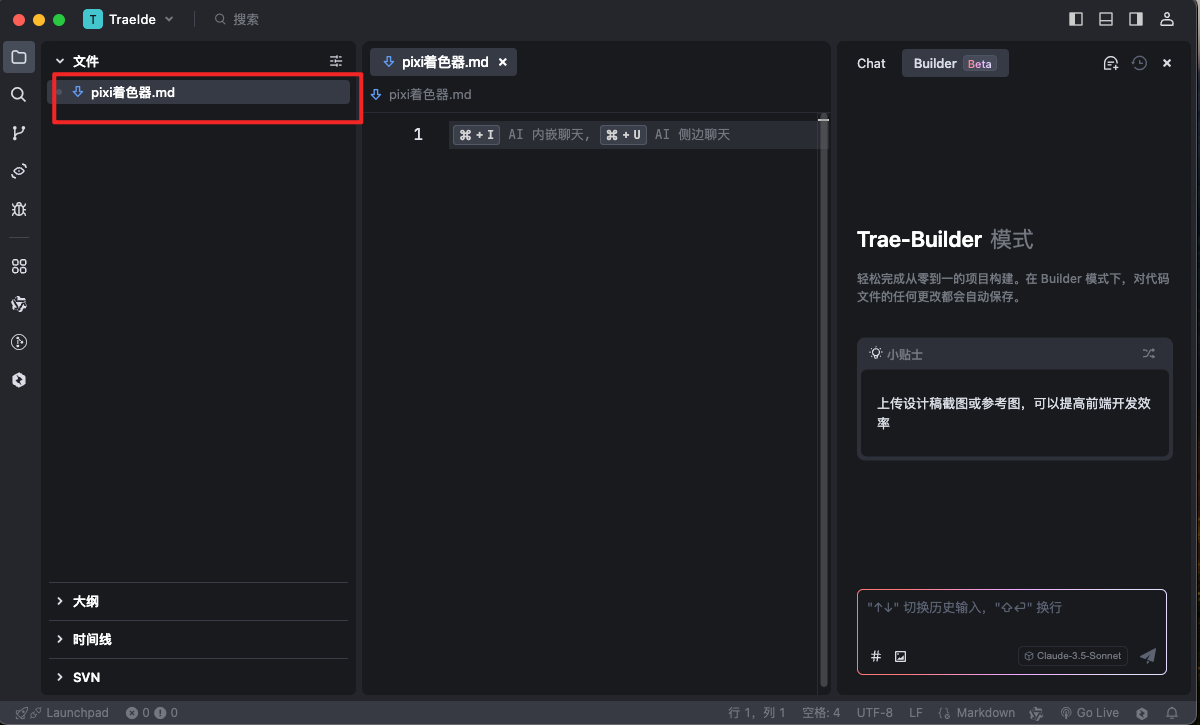Expand the SVN section

click(x=198, y=677)
